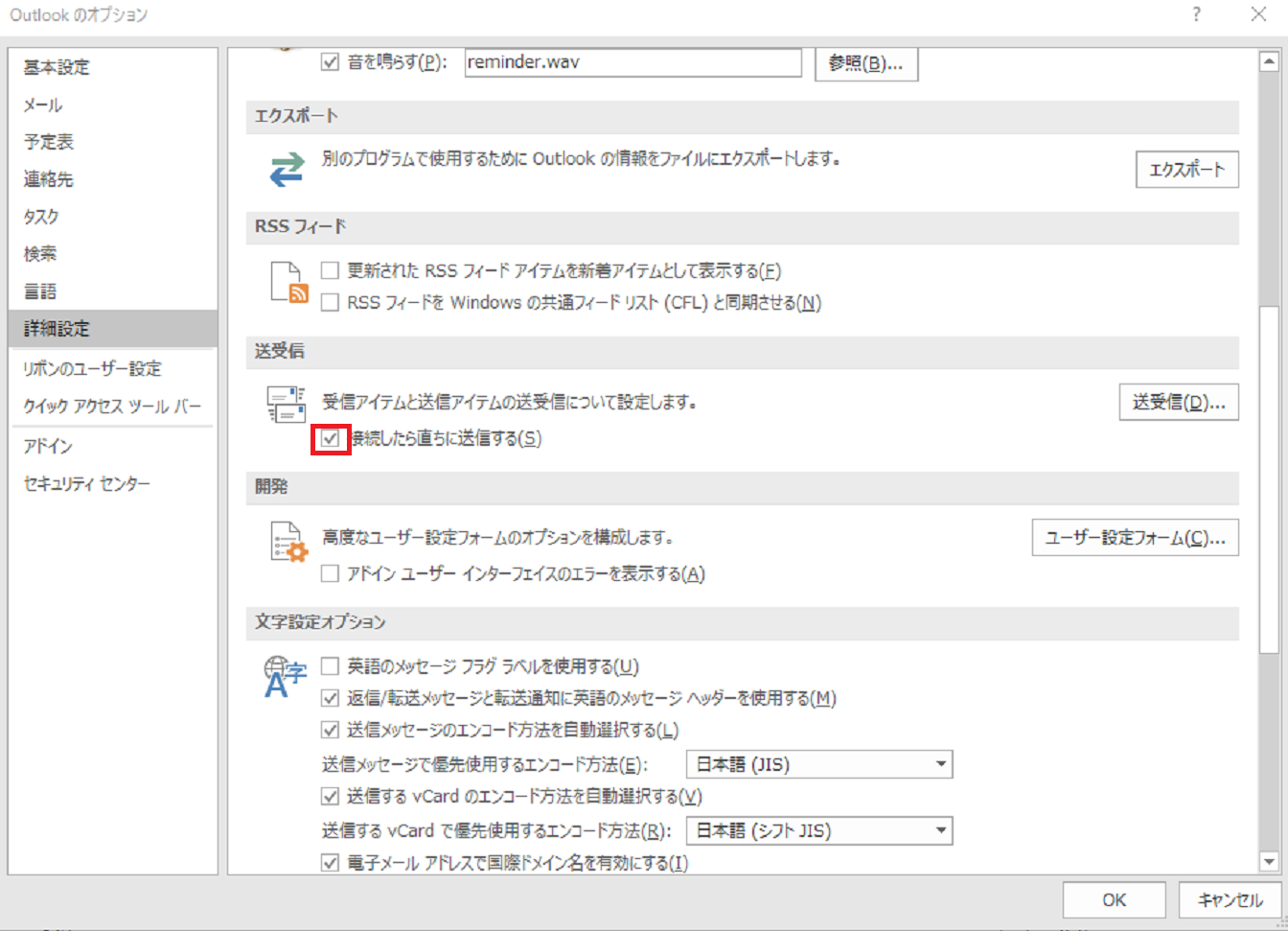1288x931 pixels.
Task: Click the send/receive envelope icon
Action: click(287, 404)
